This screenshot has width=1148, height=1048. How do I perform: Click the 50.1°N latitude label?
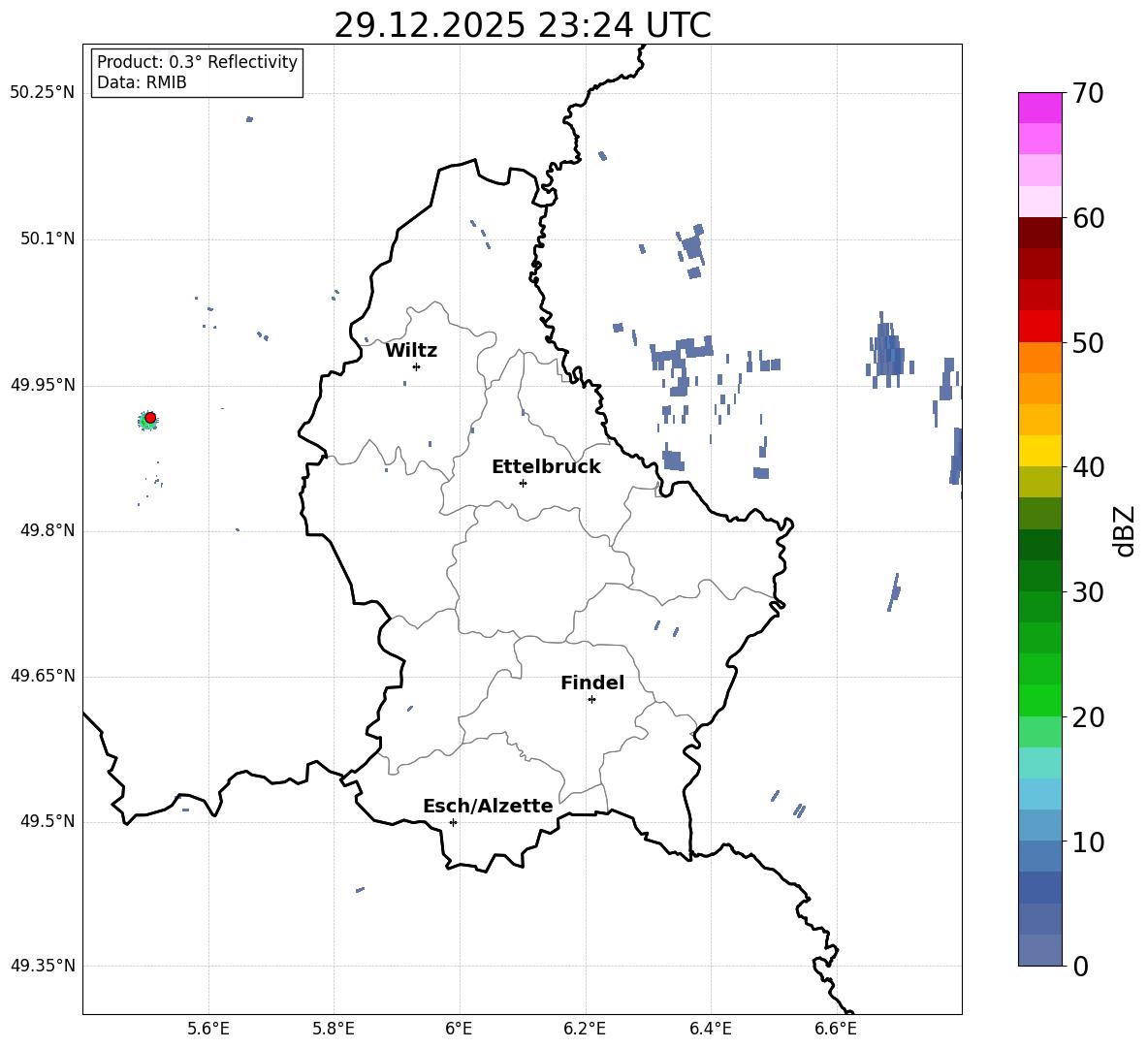point(48,239)
